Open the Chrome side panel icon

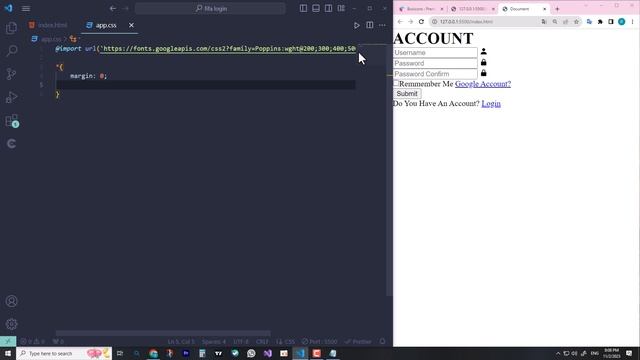611,22
